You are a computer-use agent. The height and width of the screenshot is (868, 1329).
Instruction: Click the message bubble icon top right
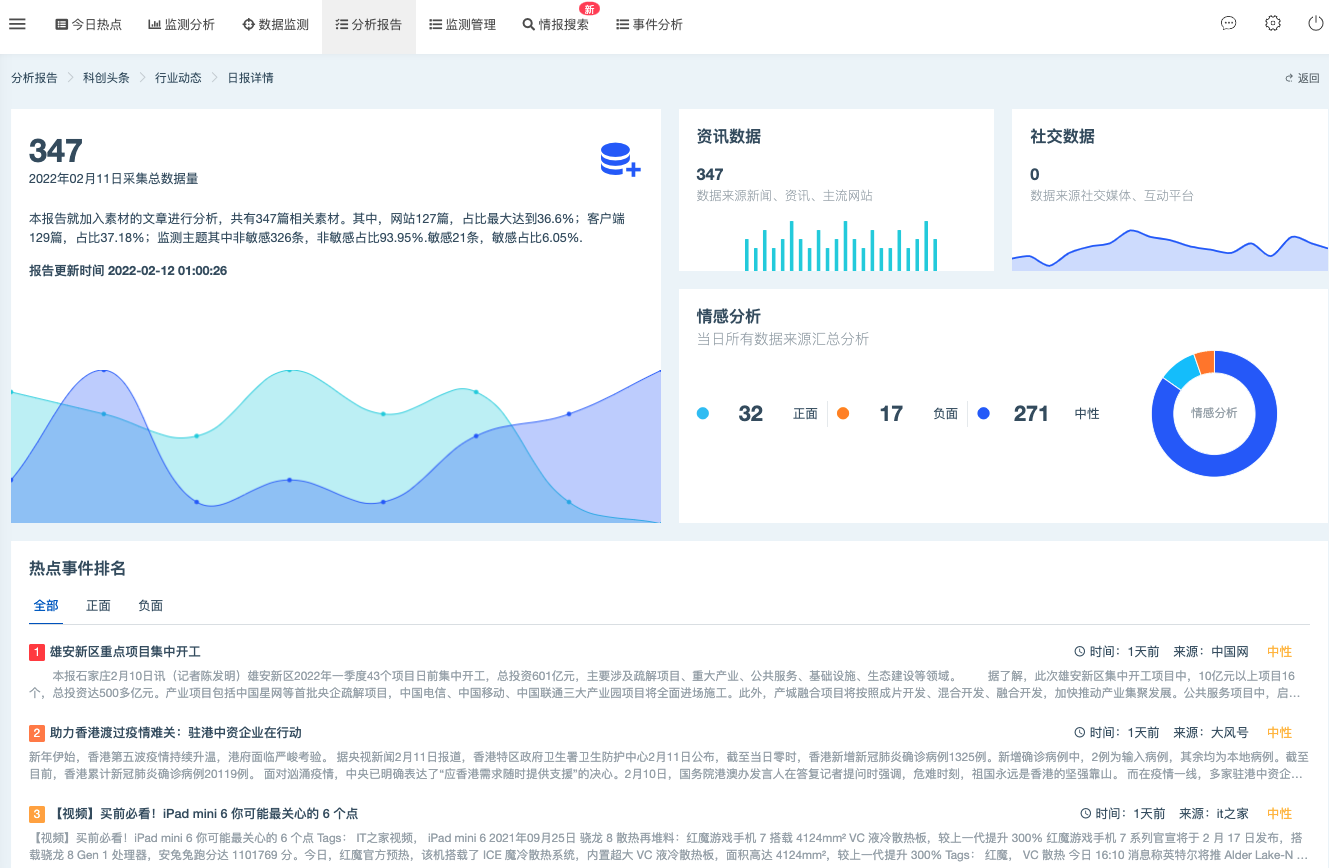coord(1228,23)
